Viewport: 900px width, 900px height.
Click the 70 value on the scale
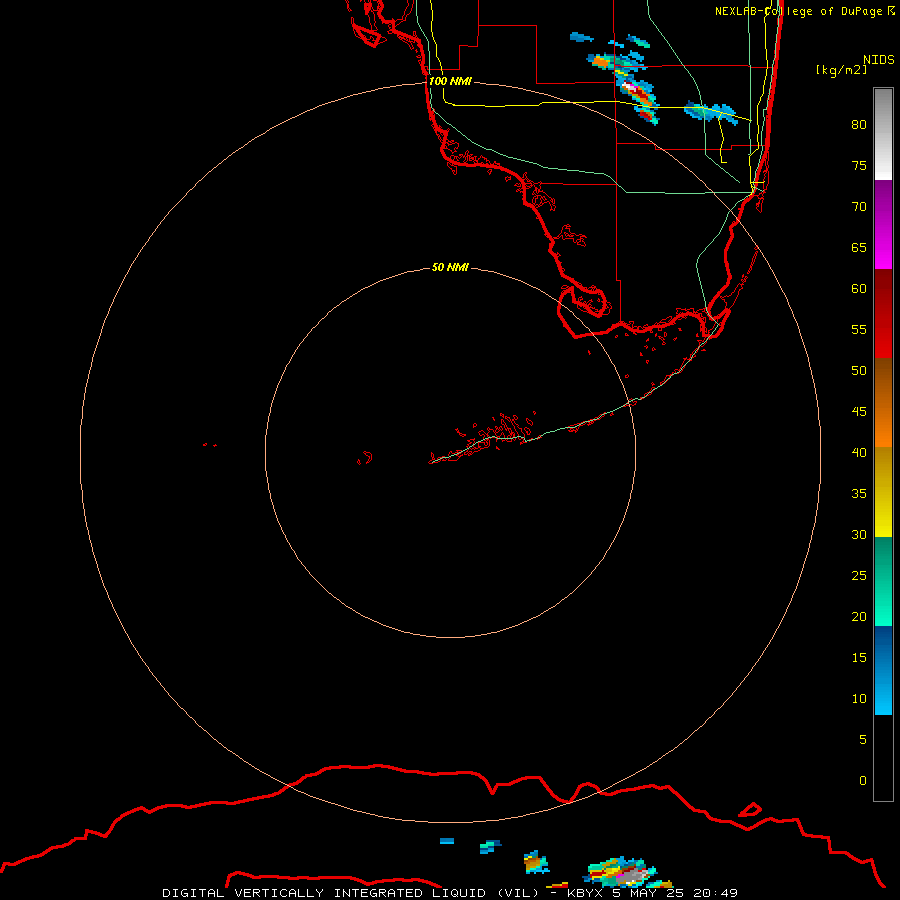[859, 207]
